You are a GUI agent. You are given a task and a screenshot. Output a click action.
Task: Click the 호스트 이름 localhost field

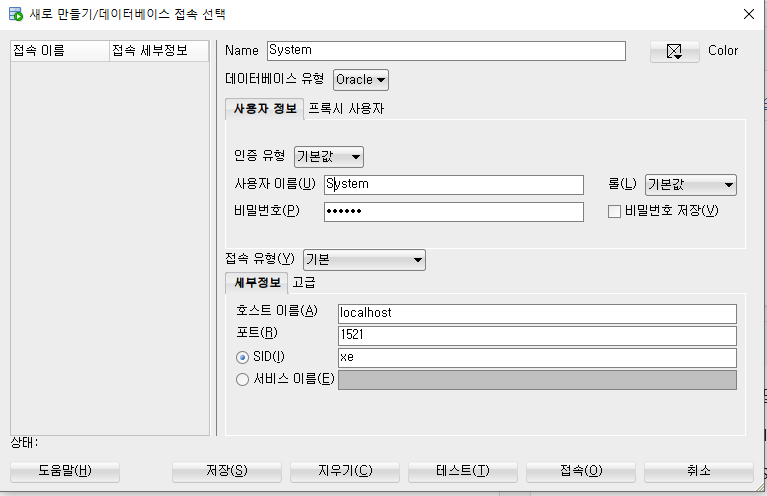point(537,314)
